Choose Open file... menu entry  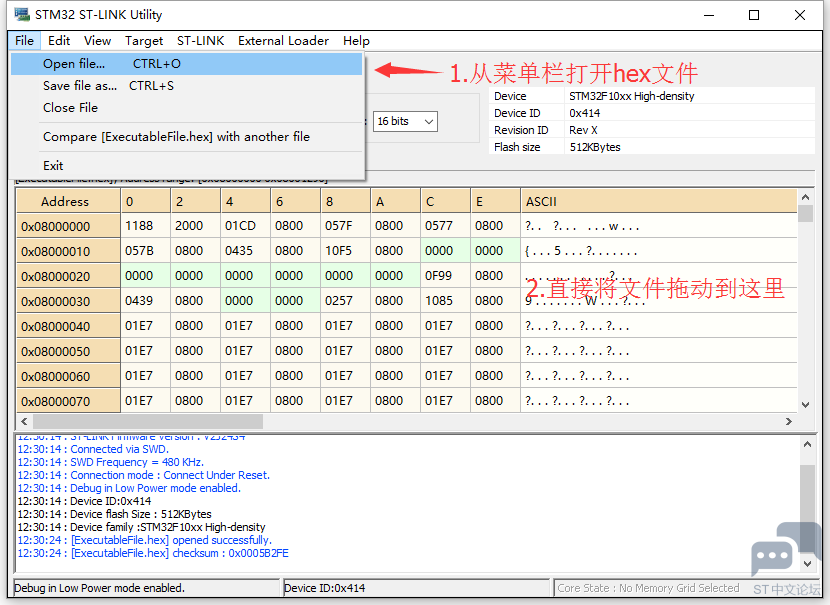[186, 64]
